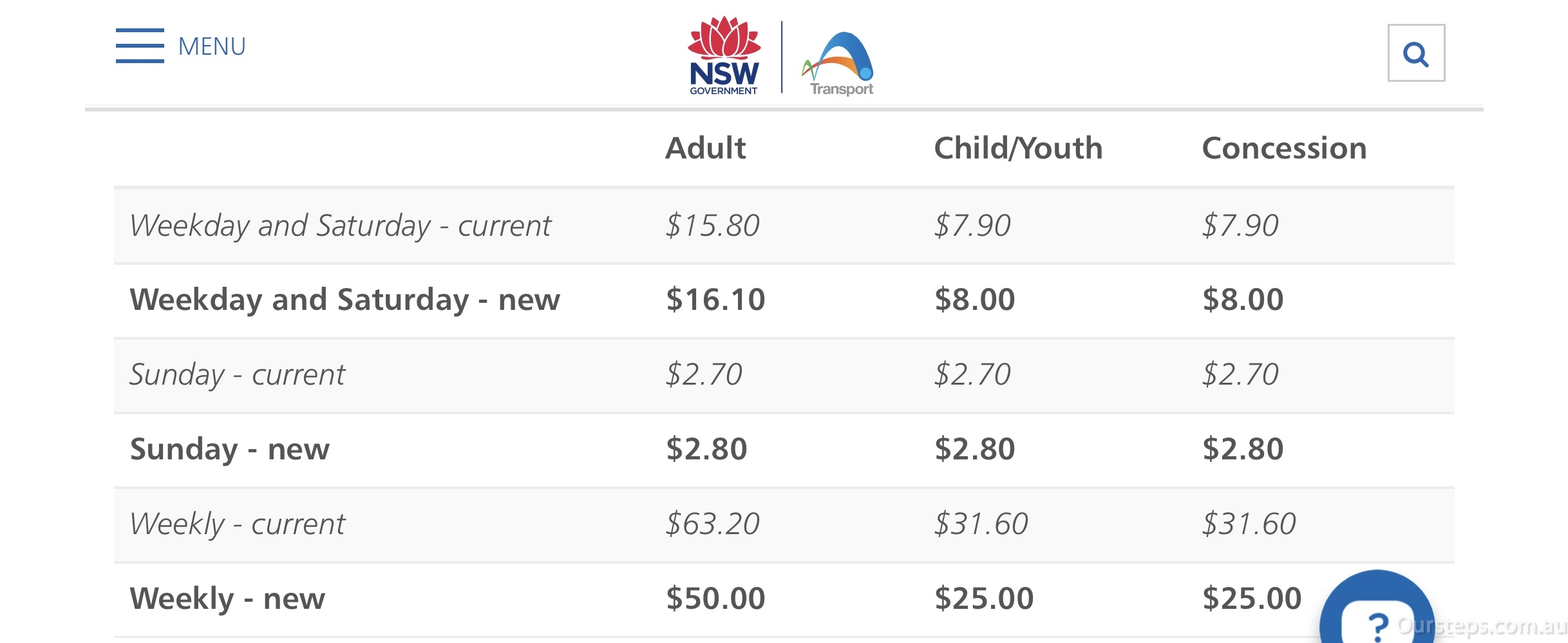Screen dimensions: 1568x643
Task: Click the NSW Government logo
Action: pos(724,56)
